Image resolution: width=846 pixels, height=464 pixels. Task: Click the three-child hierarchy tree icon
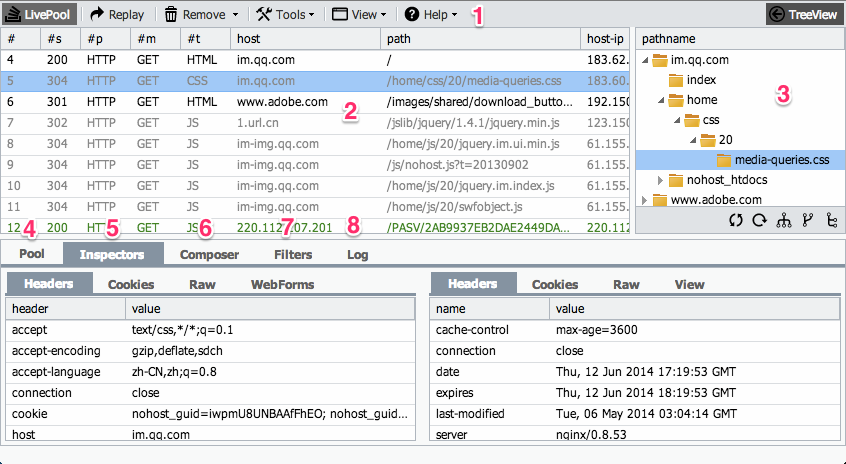tap(783, 220)
